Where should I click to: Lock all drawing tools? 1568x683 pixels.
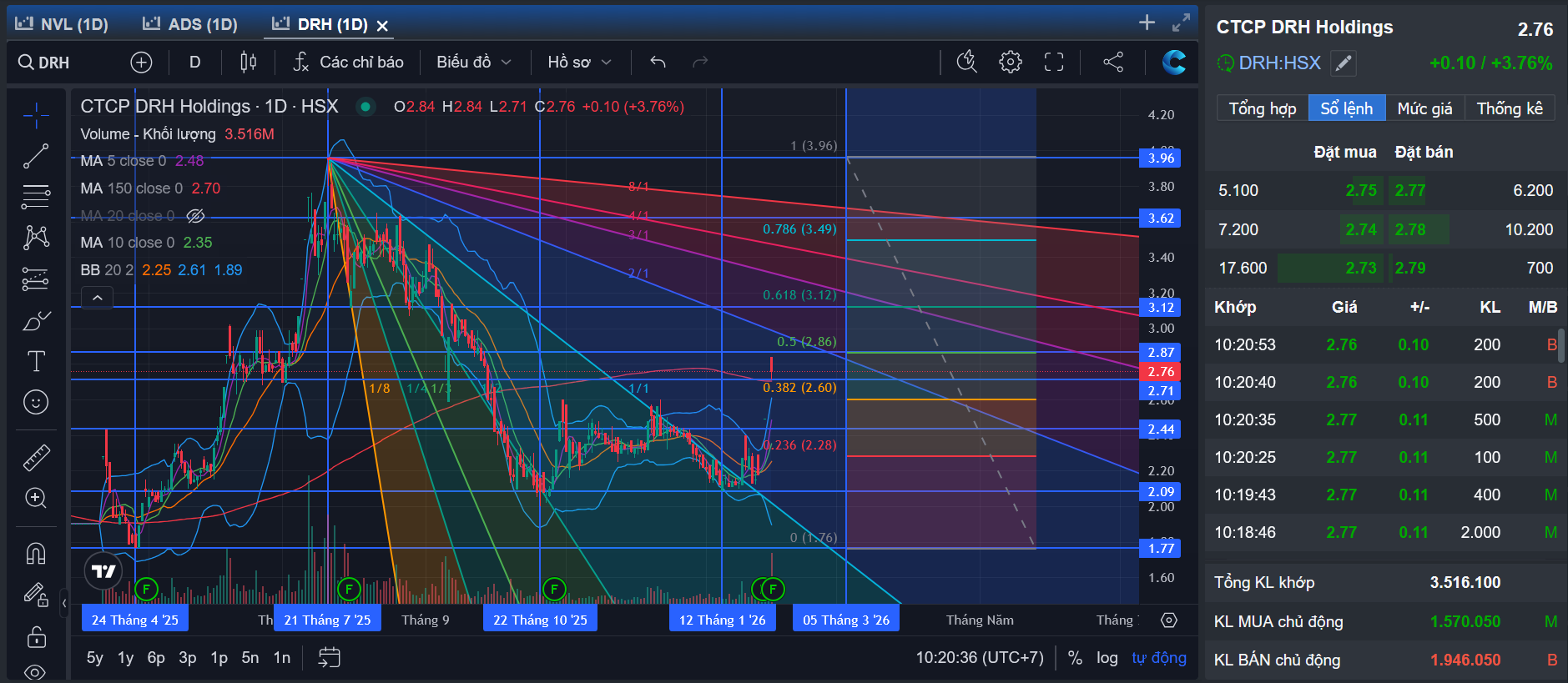pos(36,637)
